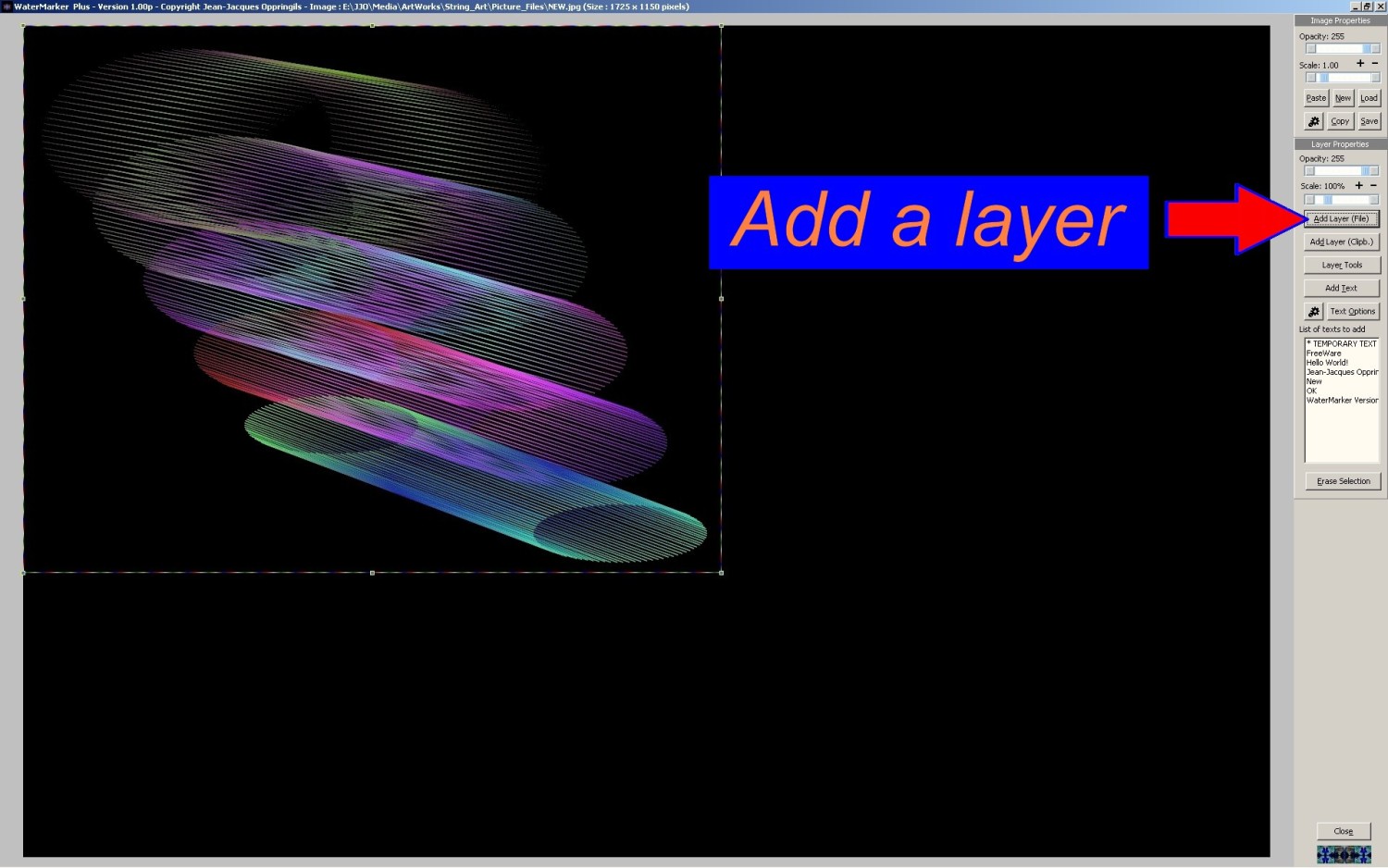
Task: Add a layer from clipboard
Action: click(x=1341, y=242)
